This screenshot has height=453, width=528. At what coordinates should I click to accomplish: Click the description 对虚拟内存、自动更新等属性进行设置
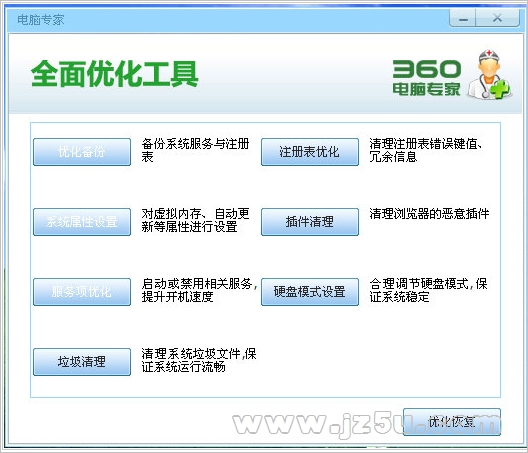(x=195, y=220)
